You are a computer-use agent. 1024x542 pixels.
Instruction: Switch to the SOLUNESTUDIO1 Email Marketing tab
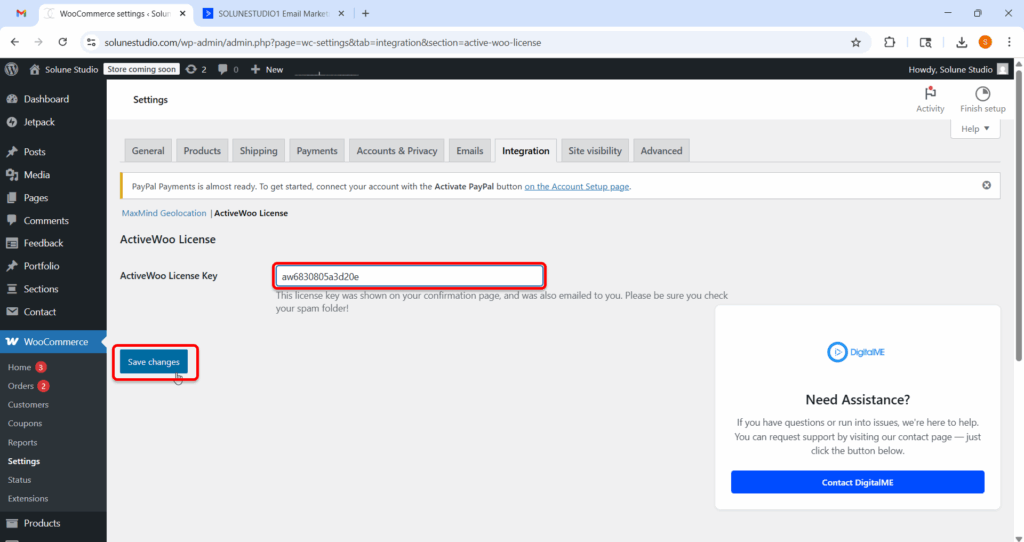point(274,13)
